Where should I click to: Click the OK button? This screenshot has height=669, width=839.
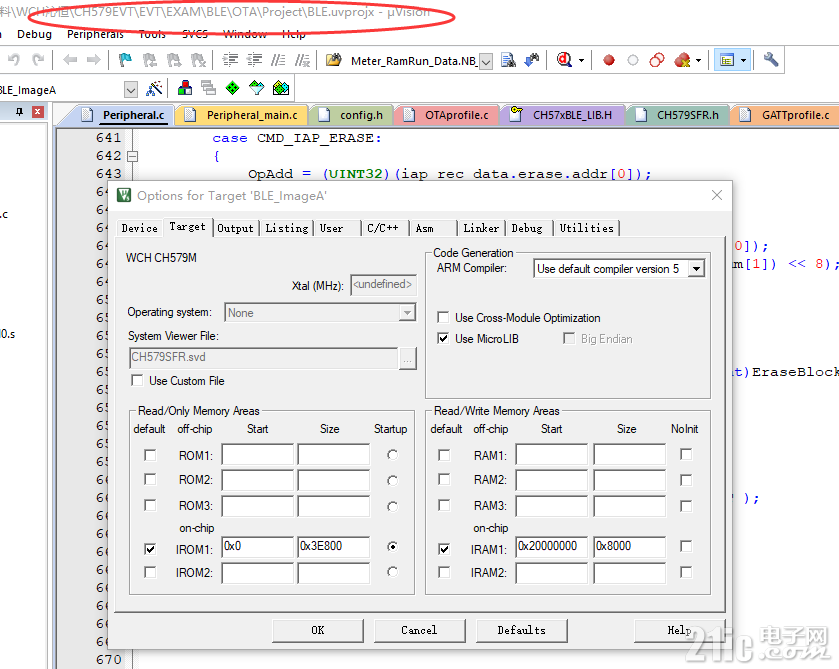(318, 630)
